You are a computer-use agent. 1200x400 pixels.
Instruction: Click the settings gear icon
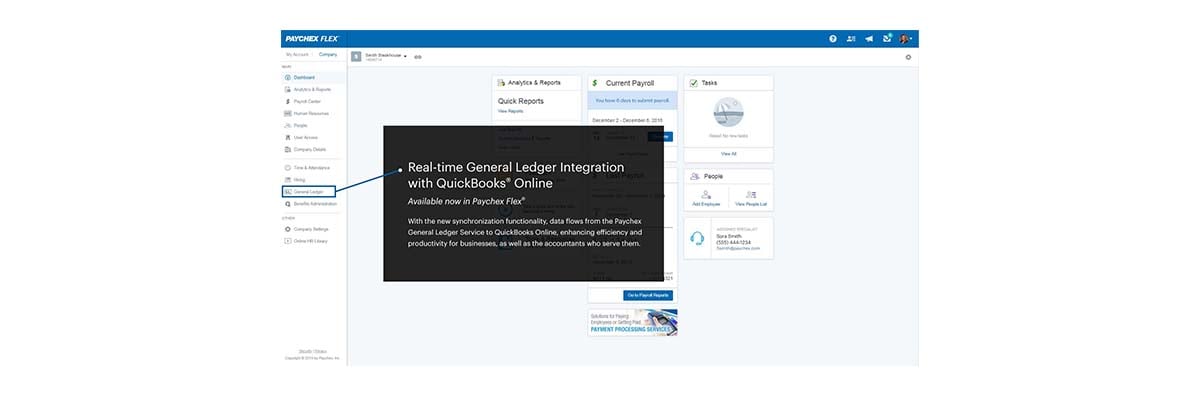point(908,57)
